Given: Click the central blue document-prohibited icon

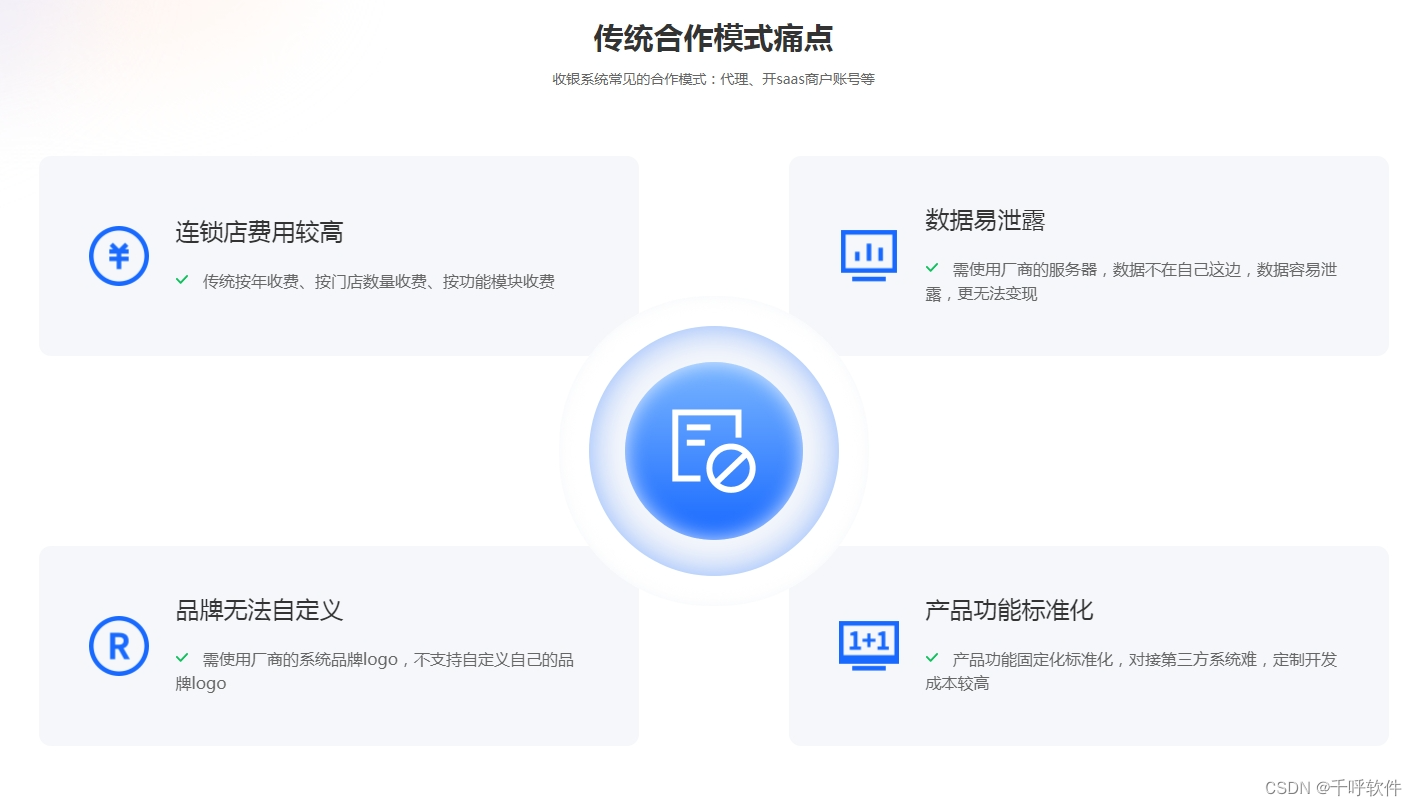Looking at the screenshot, I should [713, 451].
